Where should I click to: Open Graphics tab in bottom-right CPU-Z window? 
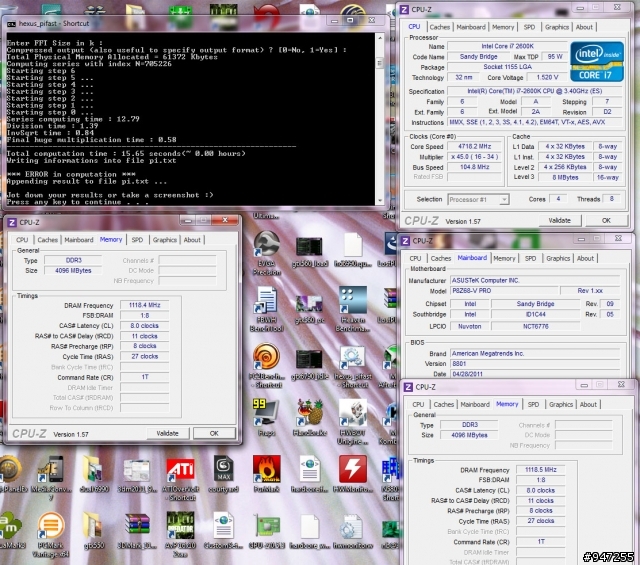coord(561,405)
